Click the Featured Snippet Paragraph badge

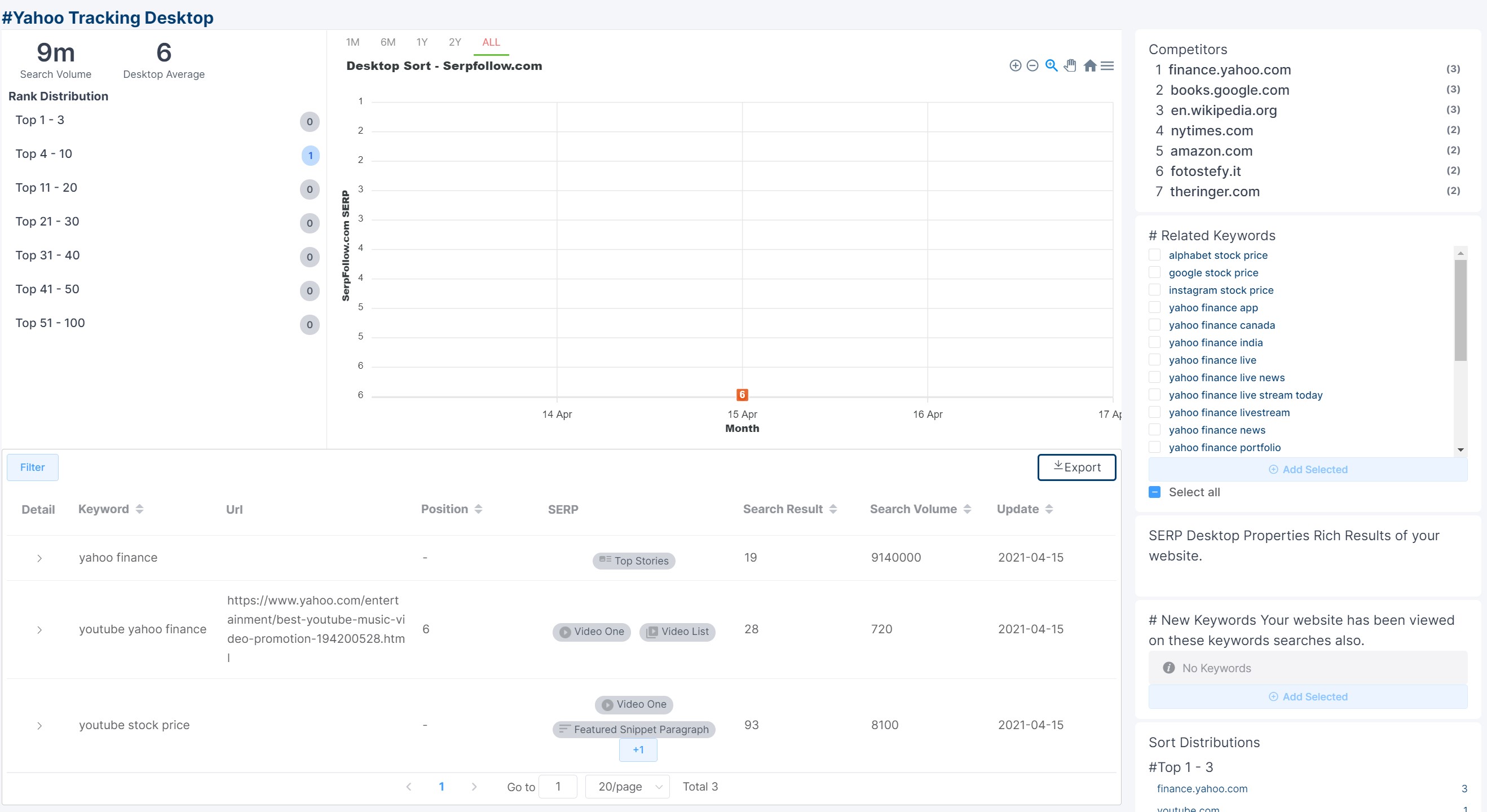634,730
